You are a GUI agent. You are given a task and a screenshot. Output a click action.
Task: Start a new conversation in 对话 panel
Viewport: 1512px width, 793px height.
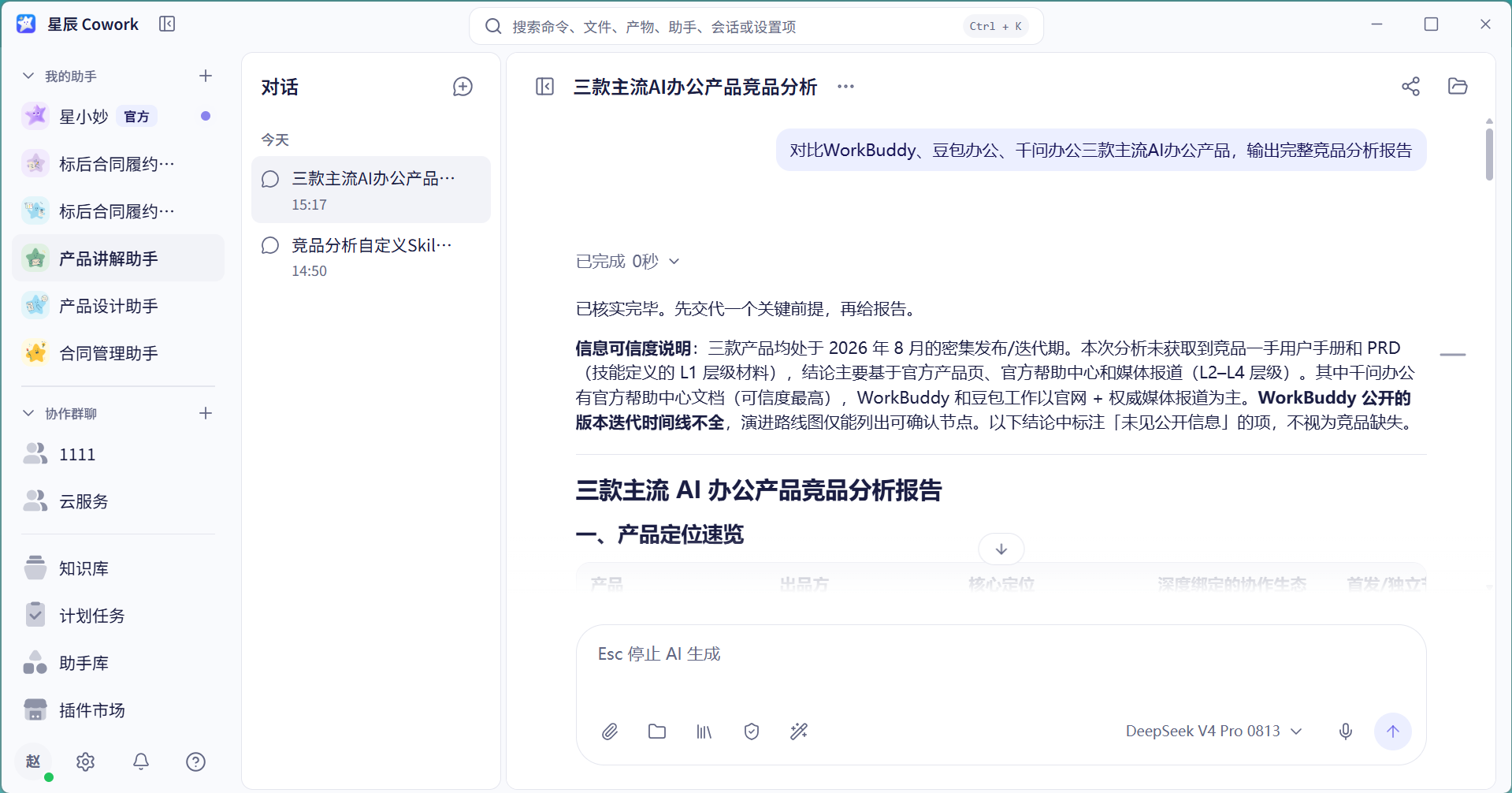pos(463,87)
